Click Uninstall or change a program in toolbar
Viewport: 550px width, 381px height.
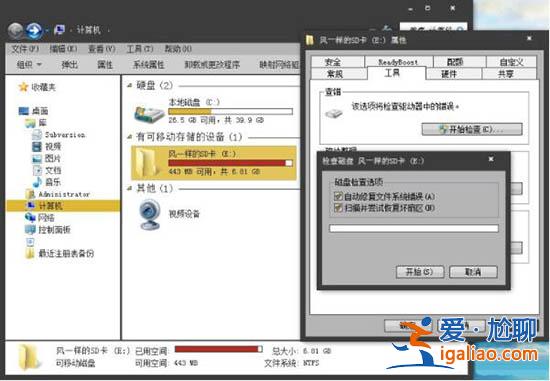(x=212, y=65)
